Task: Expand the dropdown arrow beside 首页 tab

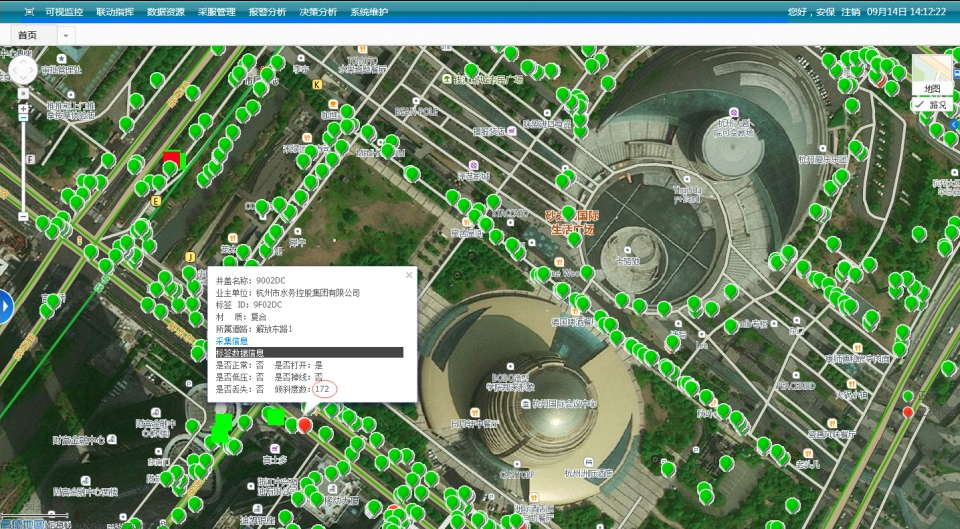Action: (66, 35)
